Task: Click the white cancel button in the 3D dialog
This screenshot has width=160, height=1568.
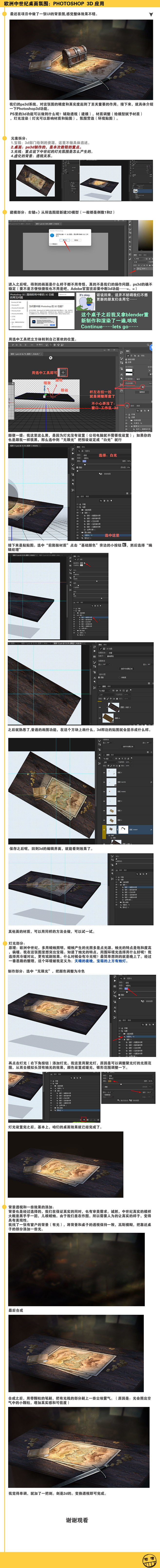Action: [x=77, y=240]
